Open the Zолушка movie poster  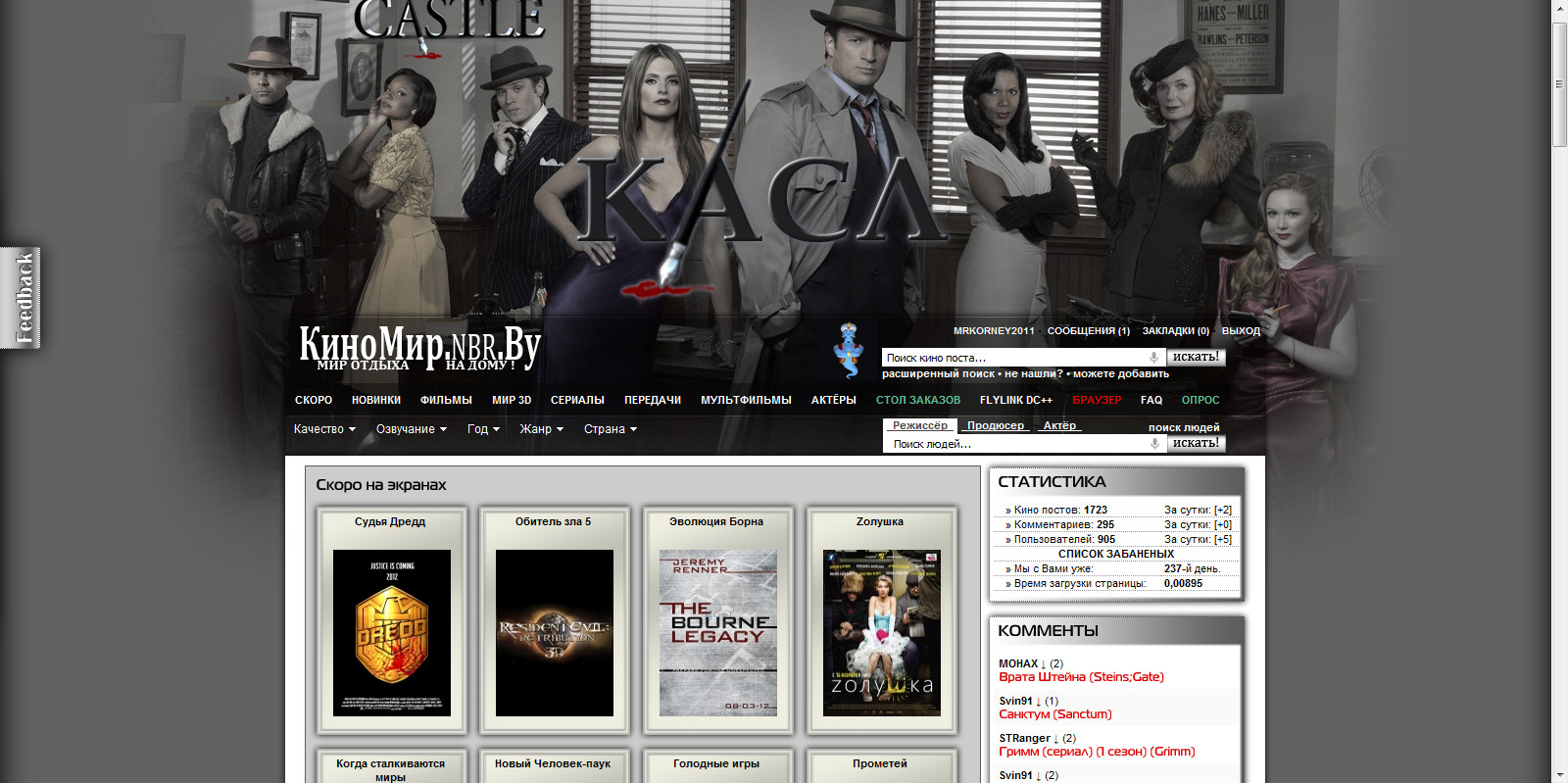[882, 633]
